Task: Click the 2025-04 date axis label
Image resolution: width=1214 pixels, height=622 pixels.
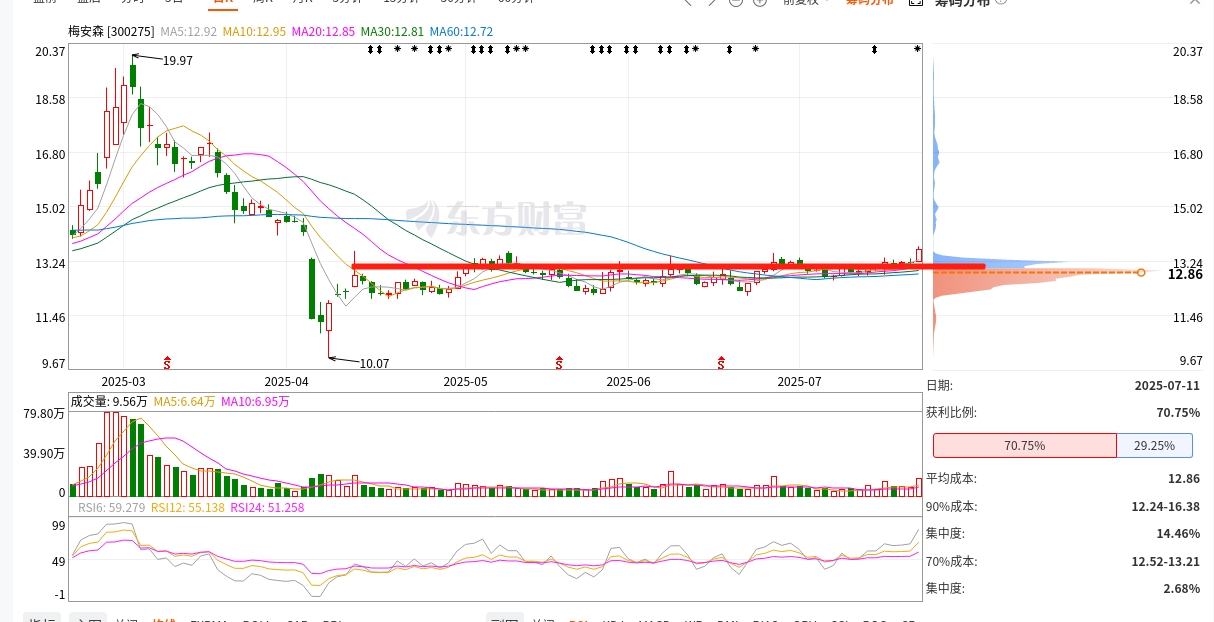Action: [x=287, y=382]
